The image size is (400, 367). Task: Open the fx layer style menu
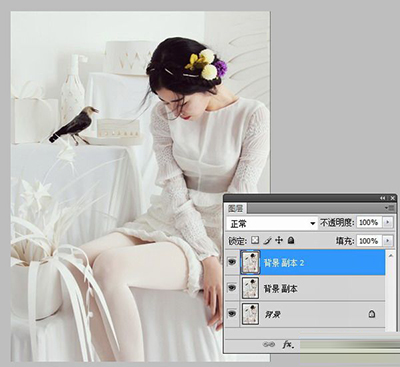288,344
